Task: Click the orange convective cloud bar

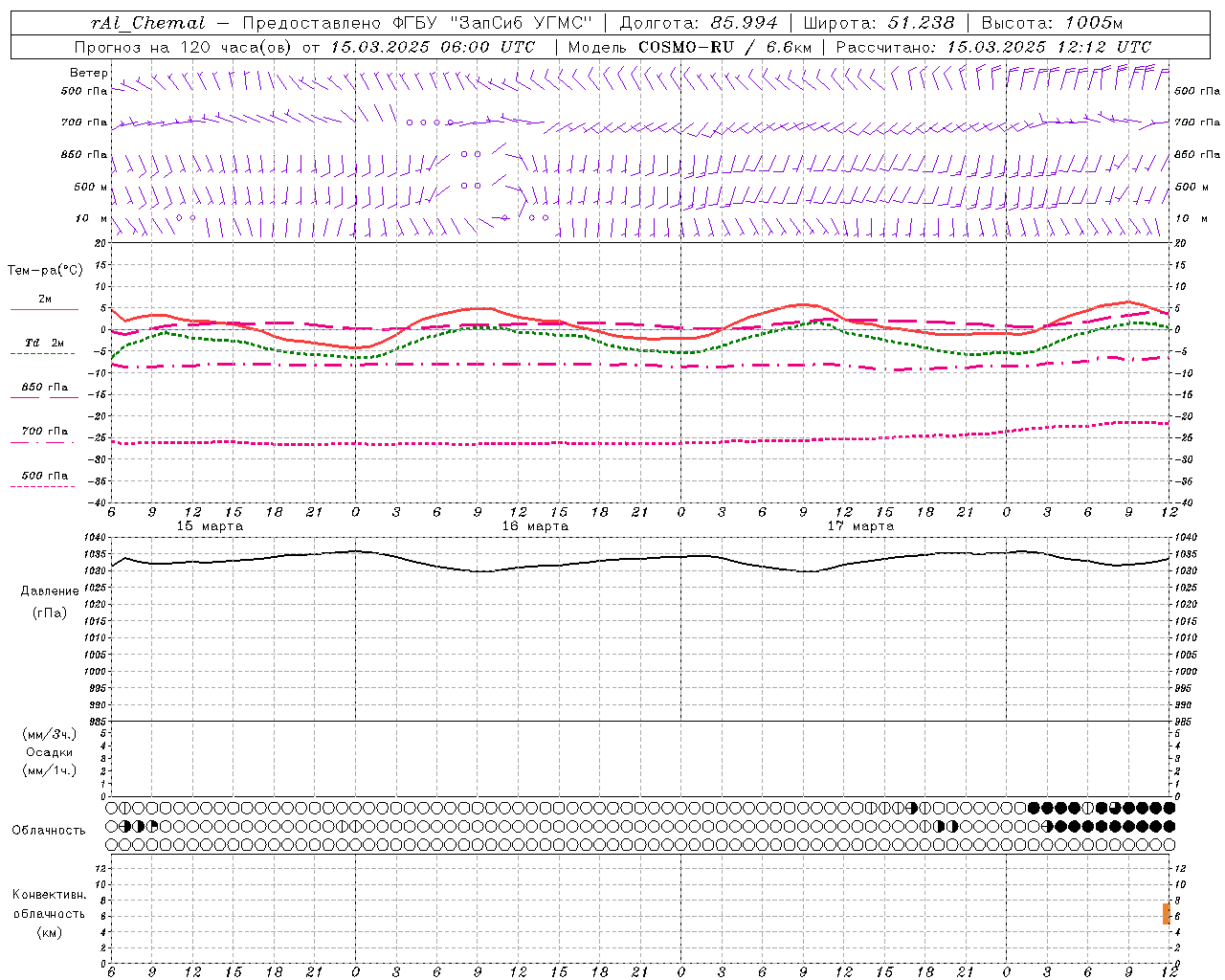Action: [x=1167, y=914]
